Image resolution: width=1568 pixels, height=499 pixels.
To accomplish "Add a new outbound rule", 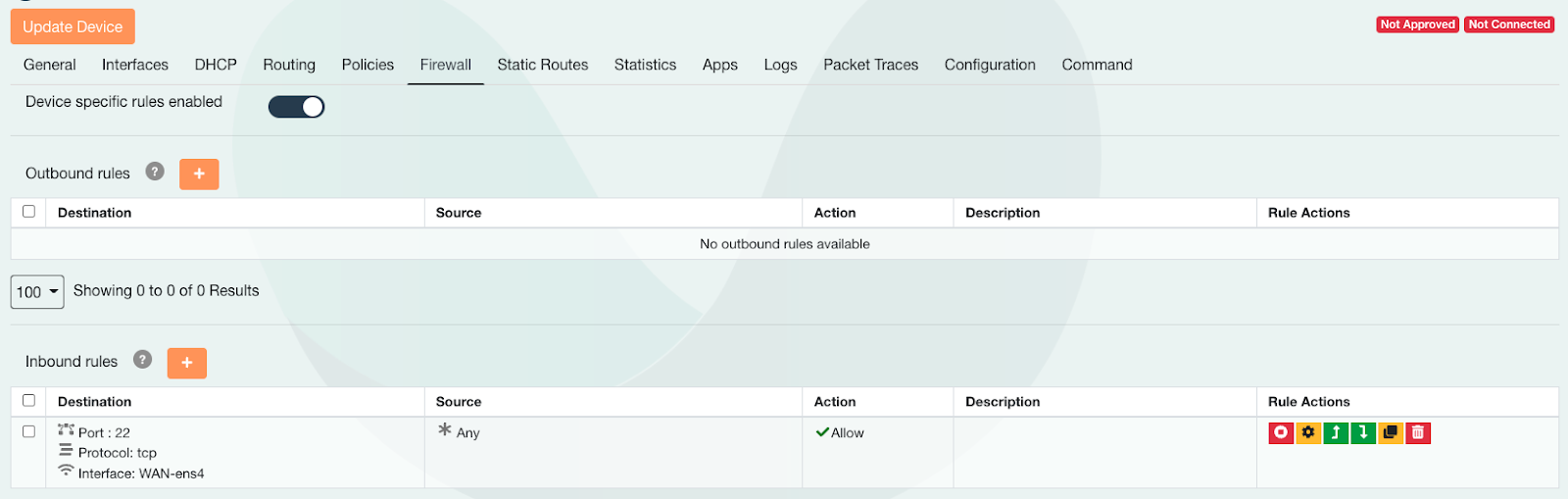I will point(199,174).
